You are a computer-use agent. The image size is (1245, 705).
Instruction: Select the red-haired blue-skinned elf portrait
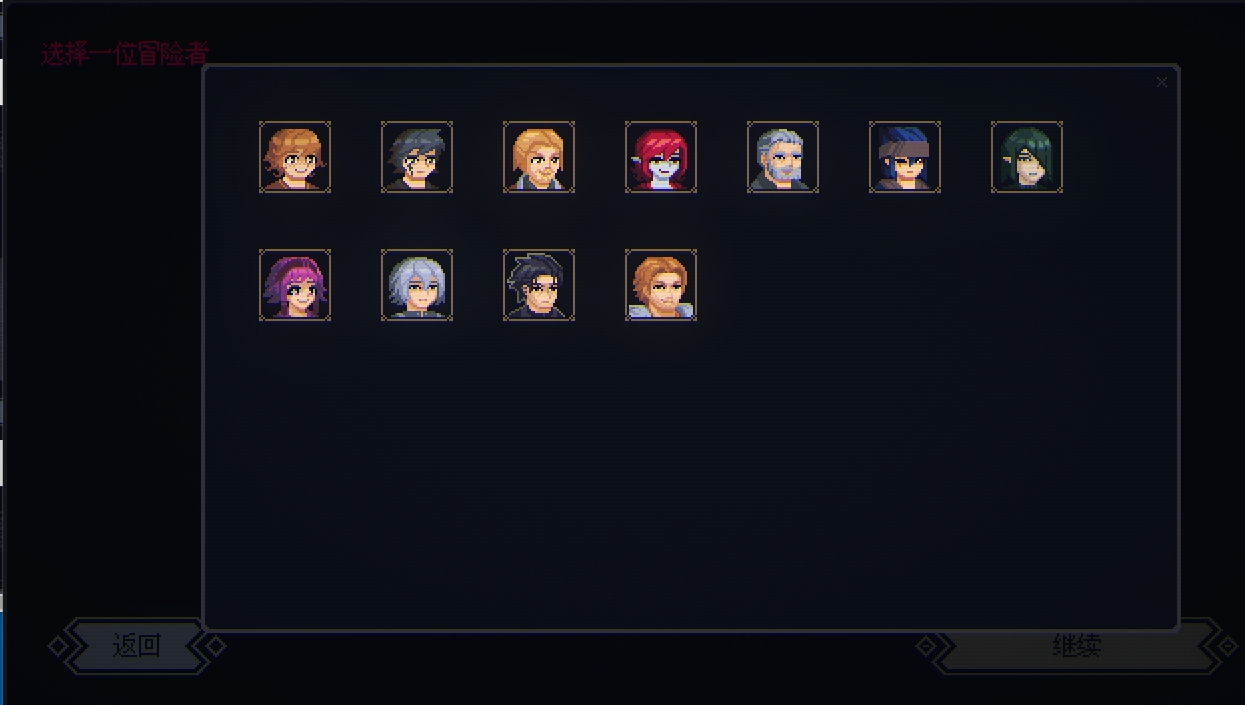pos(661,157)
